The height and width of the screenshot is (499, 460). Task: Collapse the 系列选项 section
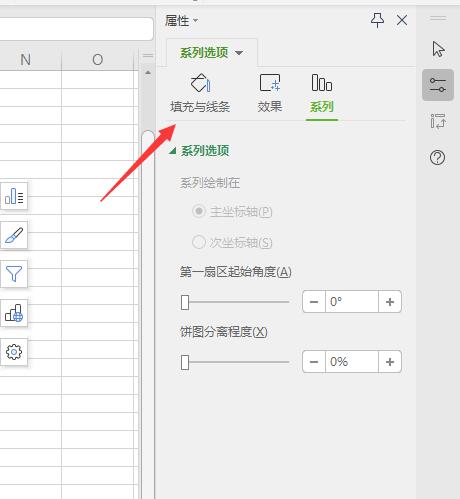172,151
